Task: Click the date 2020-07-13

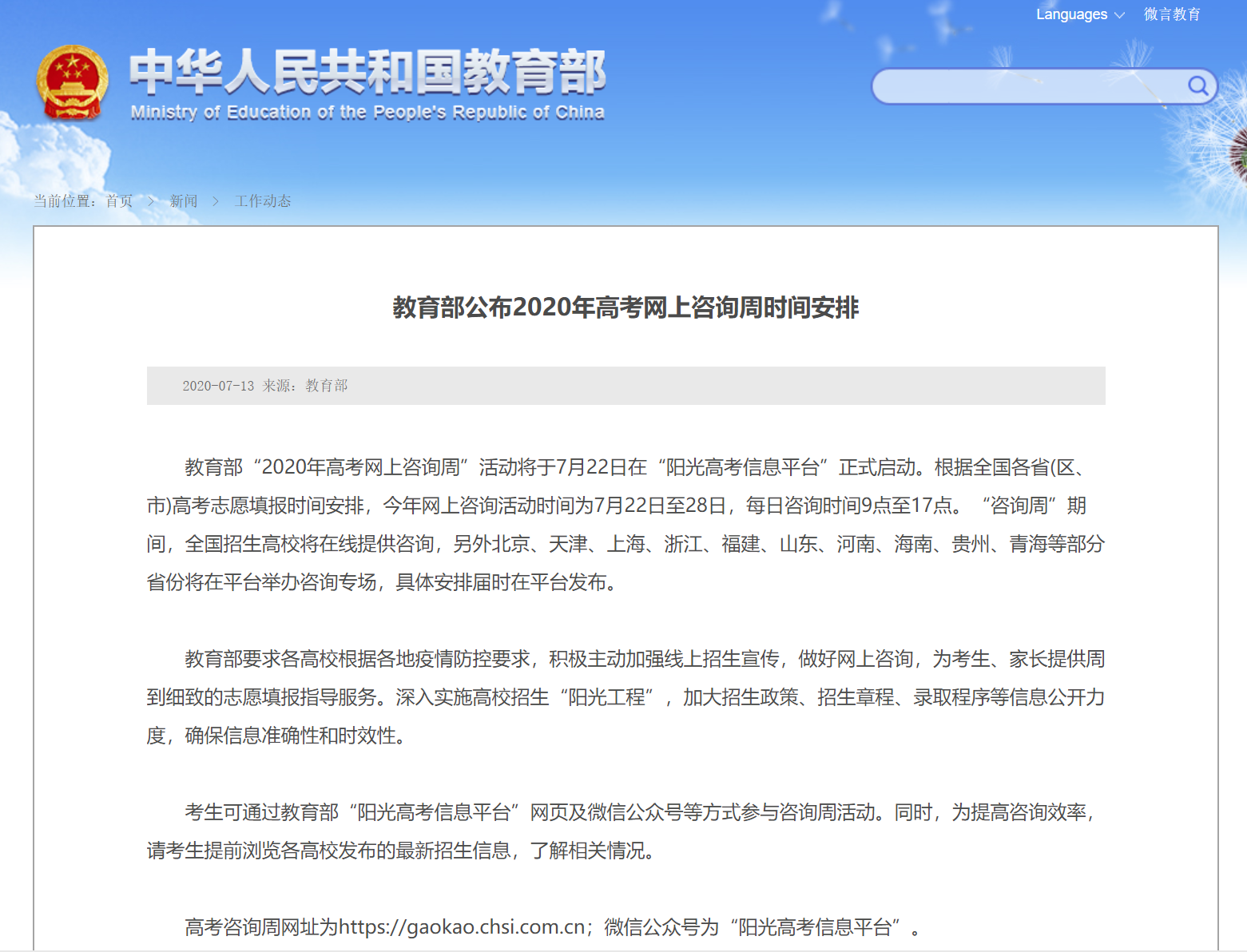Action: pos(218,386)
